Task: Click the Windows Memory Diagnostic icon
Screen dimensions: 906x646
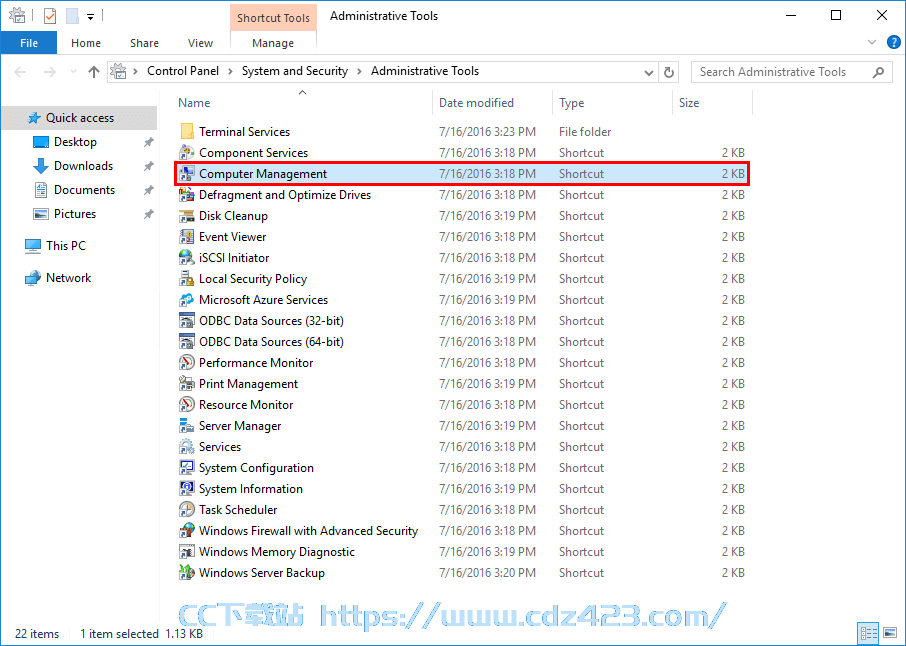Action: (x=187, y=552)
